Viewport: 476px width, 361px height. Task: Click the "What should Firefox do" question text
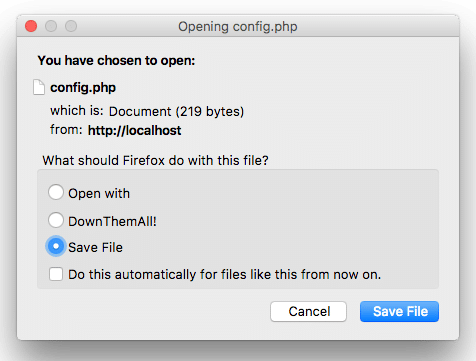155,160
